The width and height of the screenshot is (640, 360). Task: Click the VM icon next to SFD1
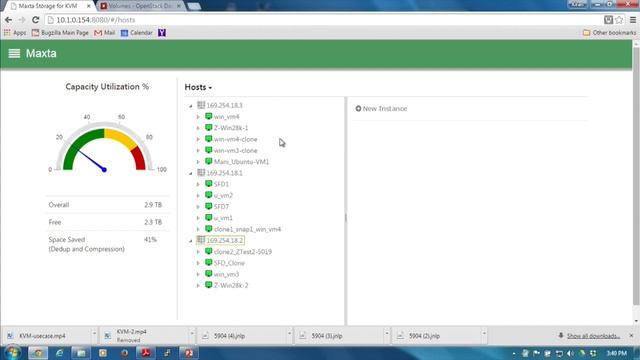point(209,184)
